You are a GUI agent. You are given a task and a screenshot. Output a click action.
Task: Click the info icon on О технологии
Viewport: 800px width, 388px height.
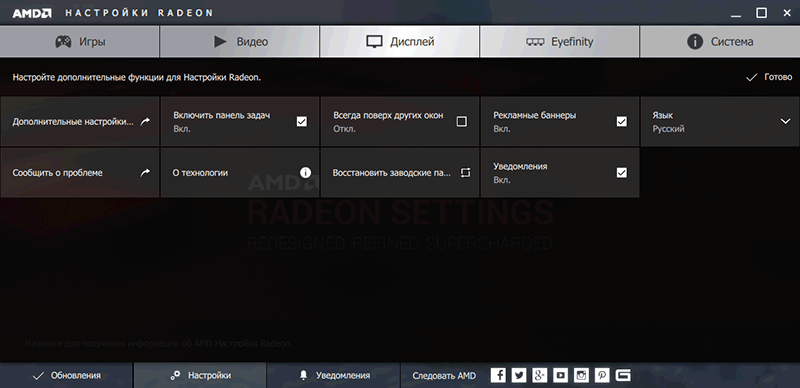pos(305,173)
